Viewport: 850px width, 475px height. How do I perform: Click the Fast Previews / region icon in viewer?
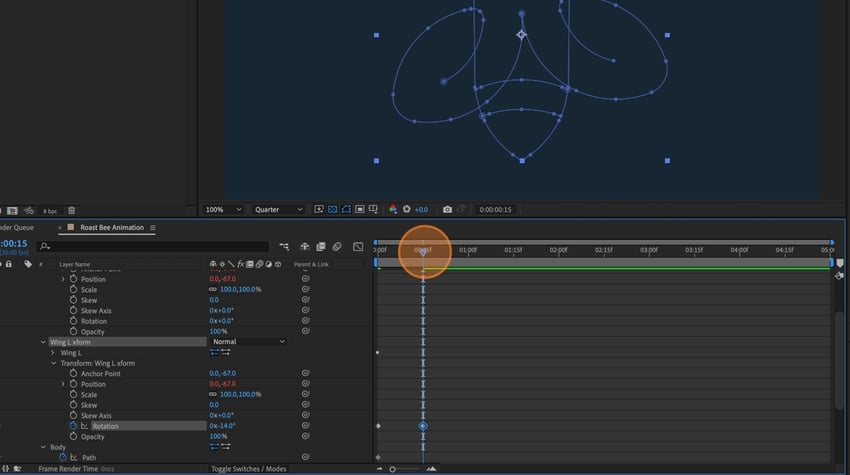pos(319,209)
